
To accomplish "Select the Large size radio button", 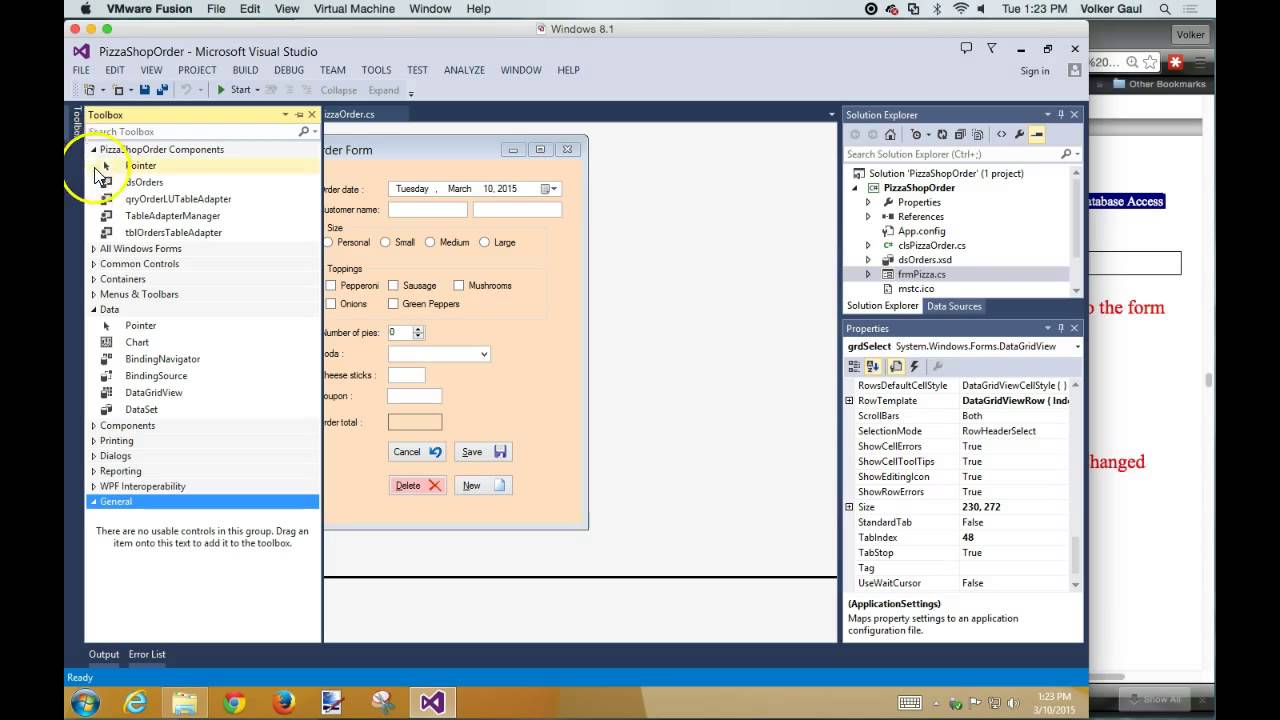I will pyautogui.click(x=484, y=242).
